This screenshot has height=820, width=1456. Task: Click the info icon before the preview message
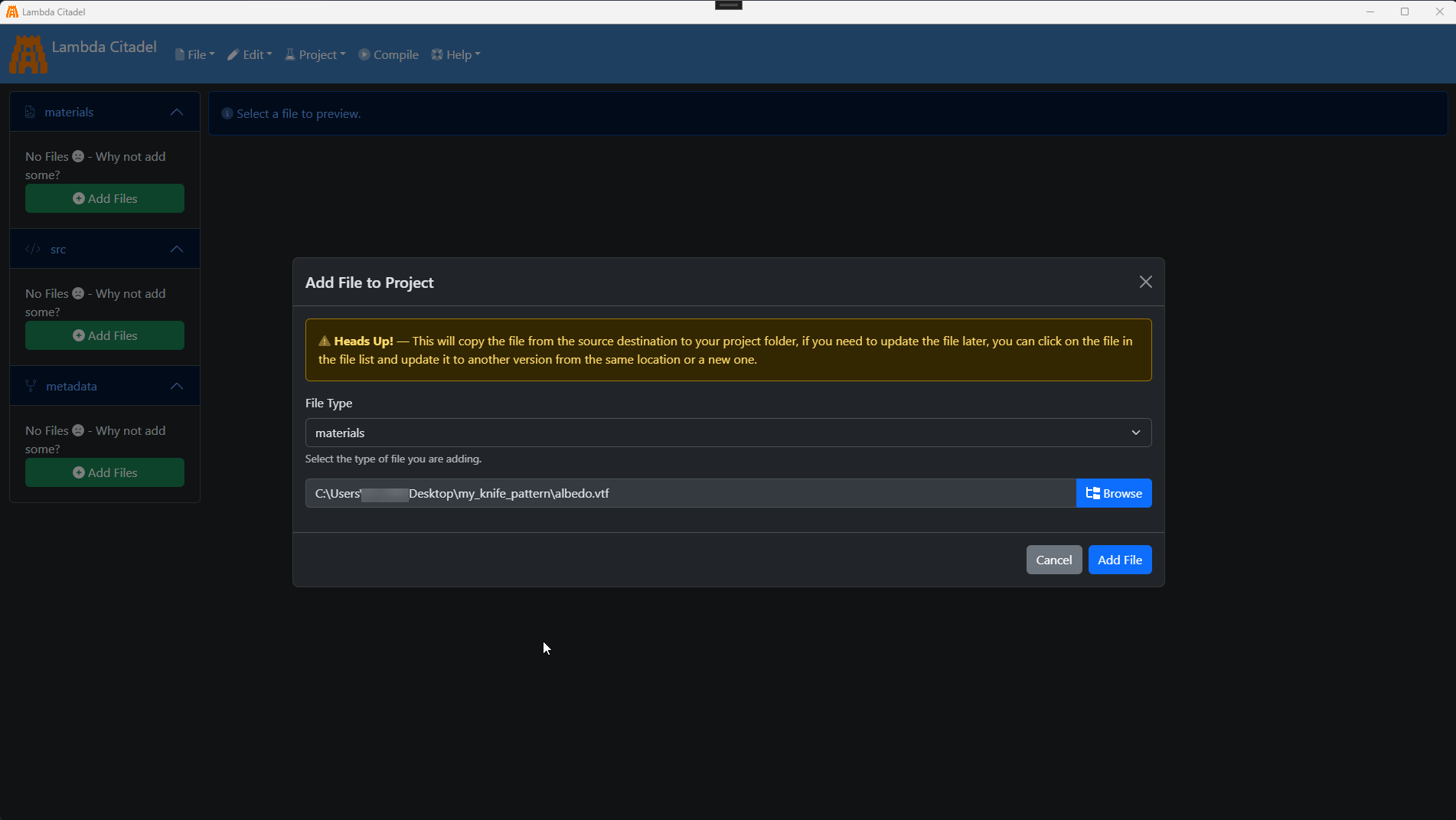[x=226, y=113]
